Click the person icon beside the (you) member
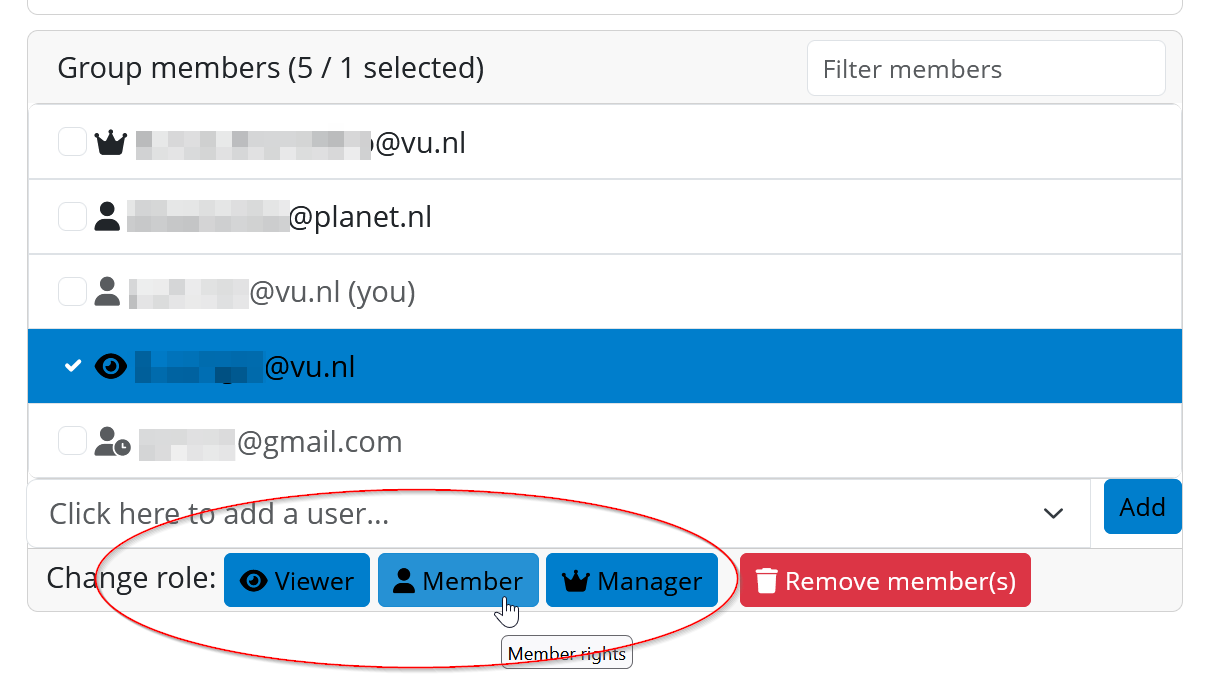1216x682 pixels. [107, 292]
